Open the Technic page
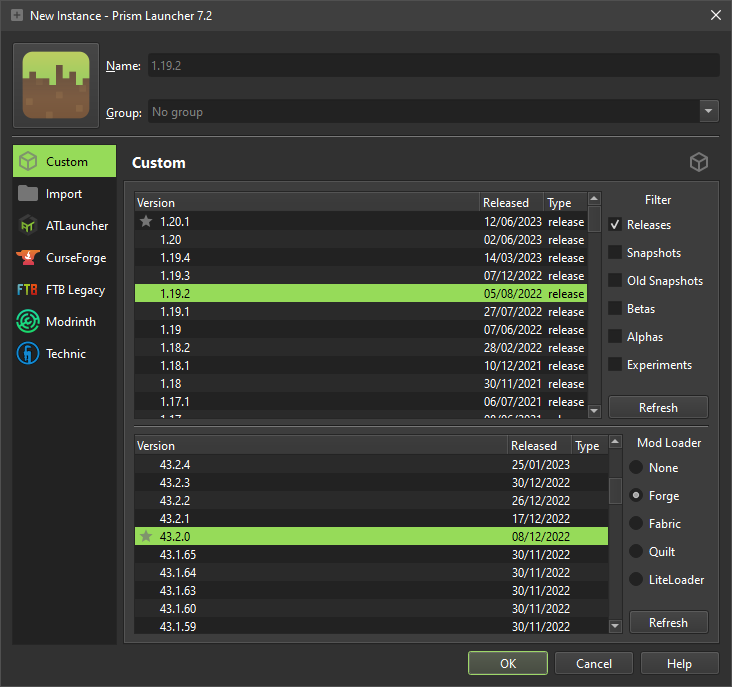This screenshot has height=687, width=732. tap(64, 353)
